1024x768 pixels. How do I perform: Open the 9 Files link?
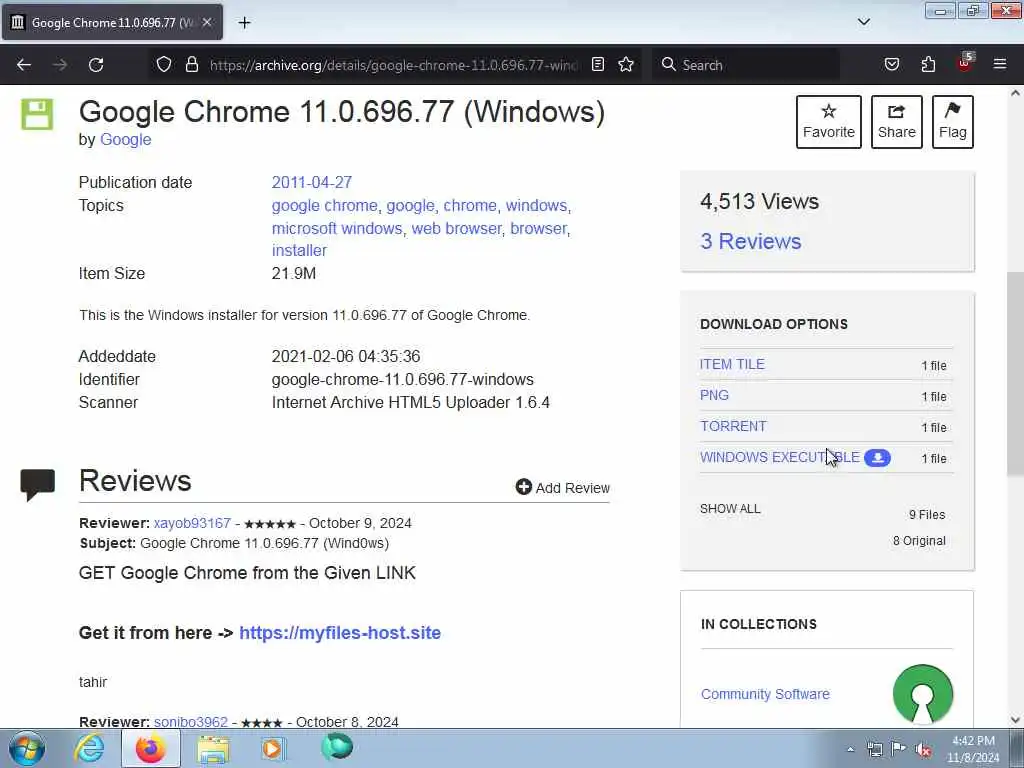[x=927, y=515]
